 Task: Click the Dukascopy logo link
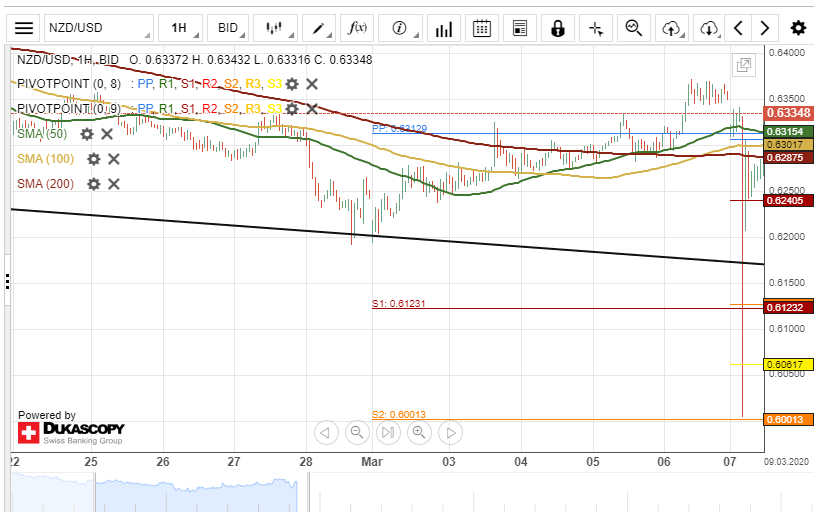(70, 433)
